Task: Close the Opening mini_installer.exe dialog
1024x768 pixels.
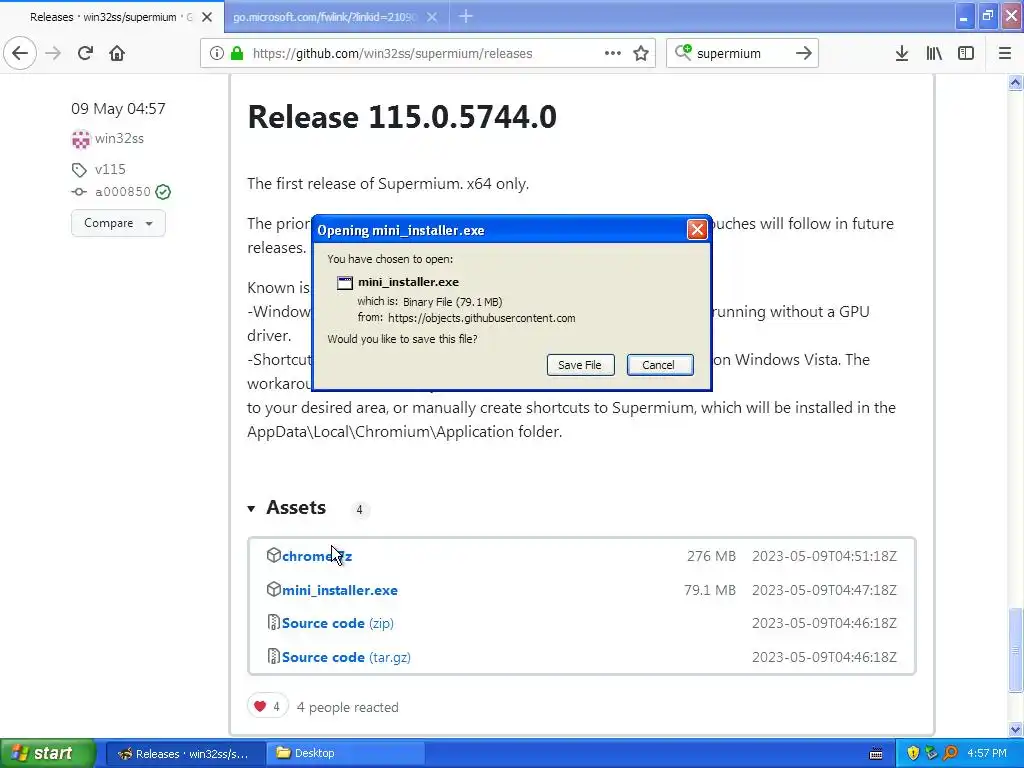Action: [x=697, y=229]
